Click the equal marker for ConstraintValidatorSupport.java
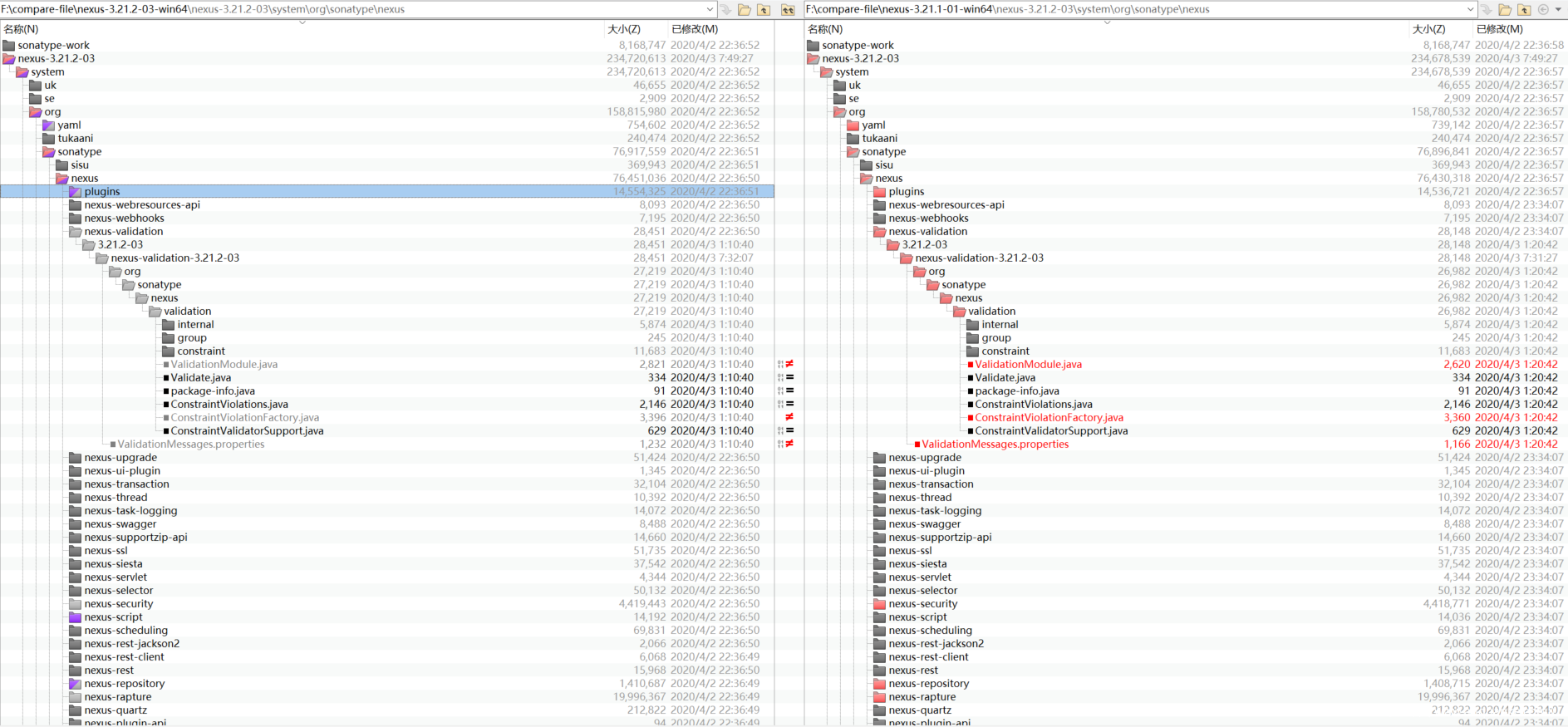1568x727 pixels. (x=789, y=430)
